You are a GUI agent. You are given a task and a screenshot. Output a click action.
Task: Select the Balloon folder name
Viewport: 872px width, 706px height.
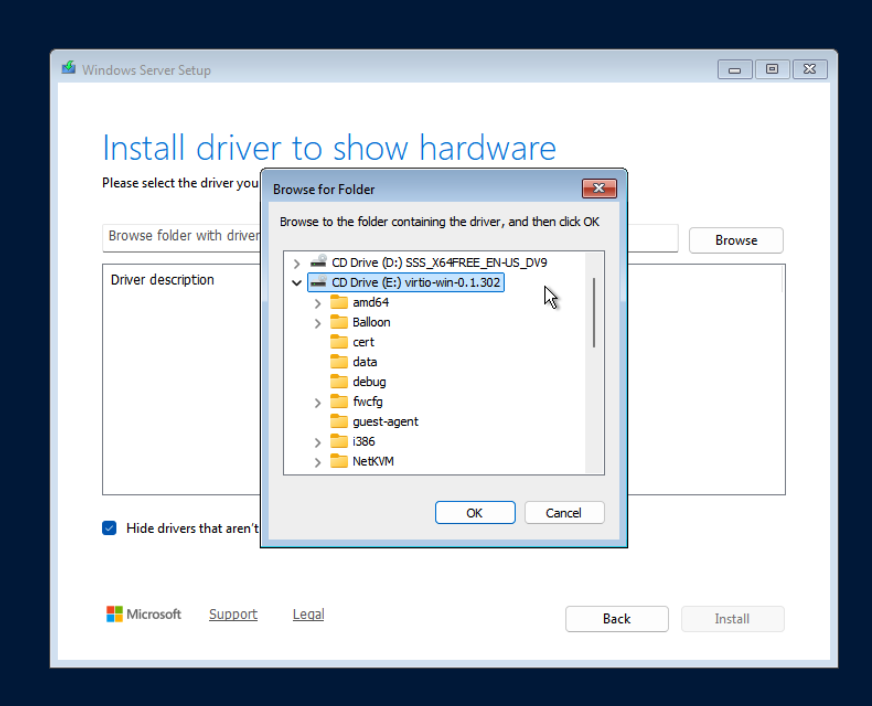(x=371, y=322)
